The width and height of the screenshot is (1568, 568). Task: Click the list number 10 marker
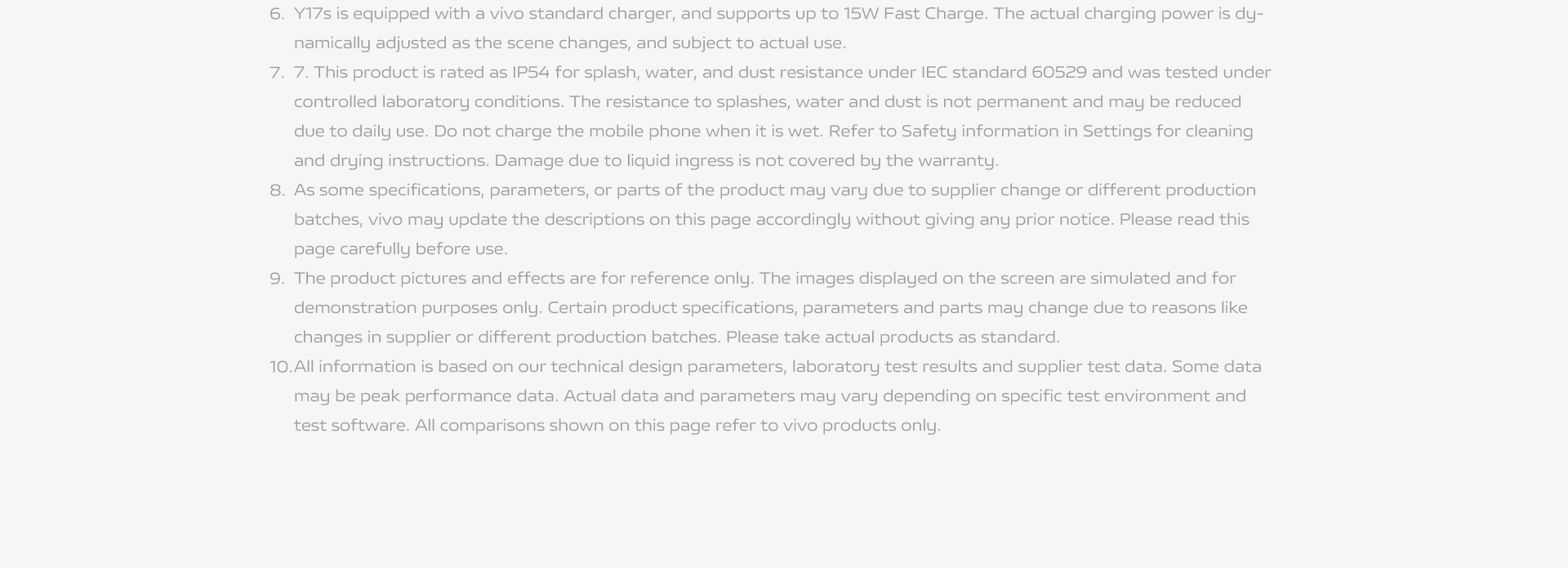pos(280,367)
